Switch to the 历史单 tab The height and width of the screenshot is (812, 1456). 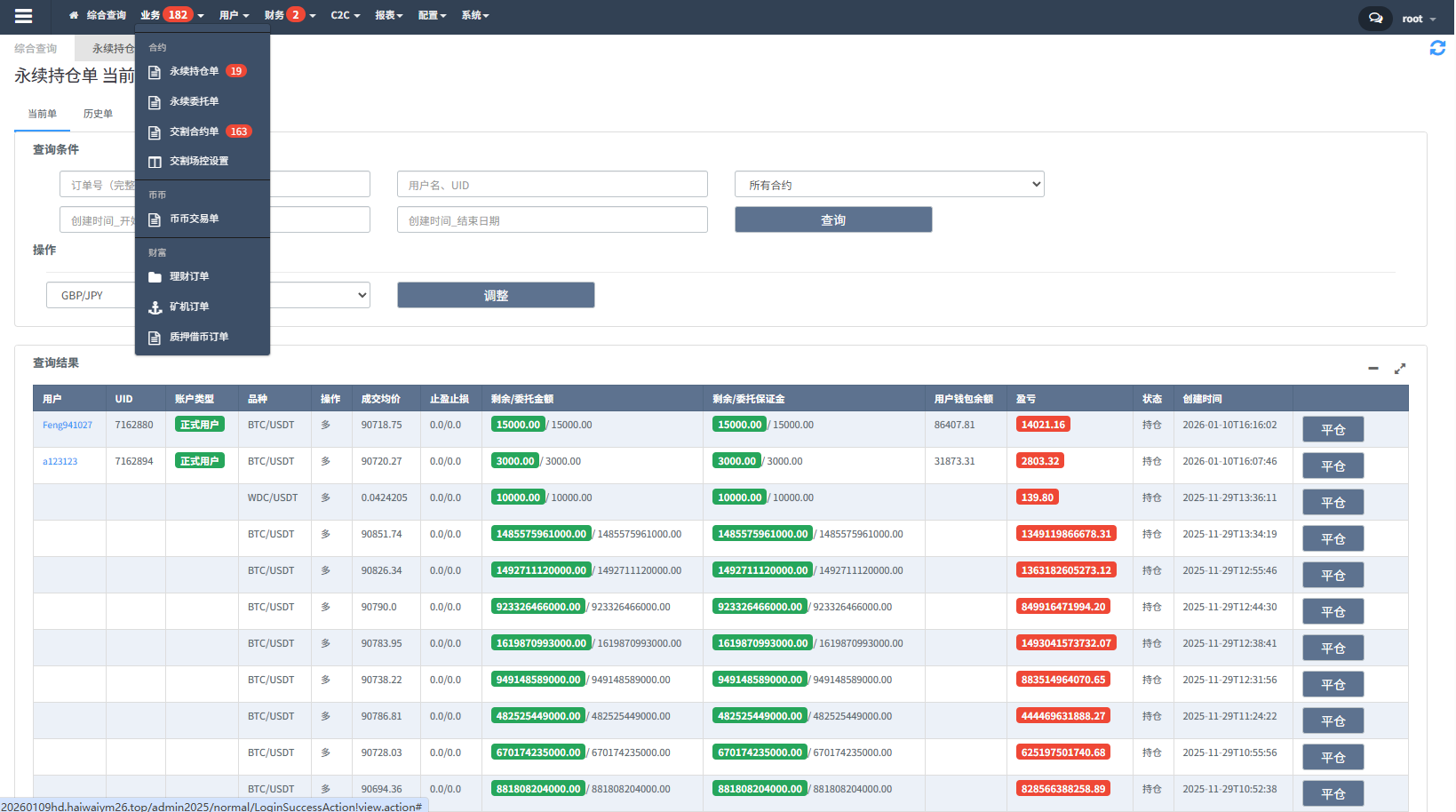98,114
